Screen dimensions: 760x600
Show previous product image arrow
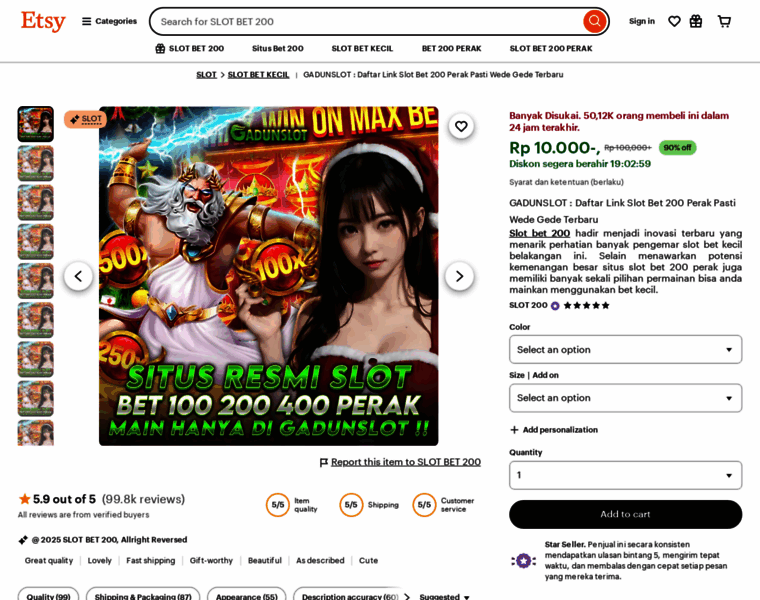point(78,276)
